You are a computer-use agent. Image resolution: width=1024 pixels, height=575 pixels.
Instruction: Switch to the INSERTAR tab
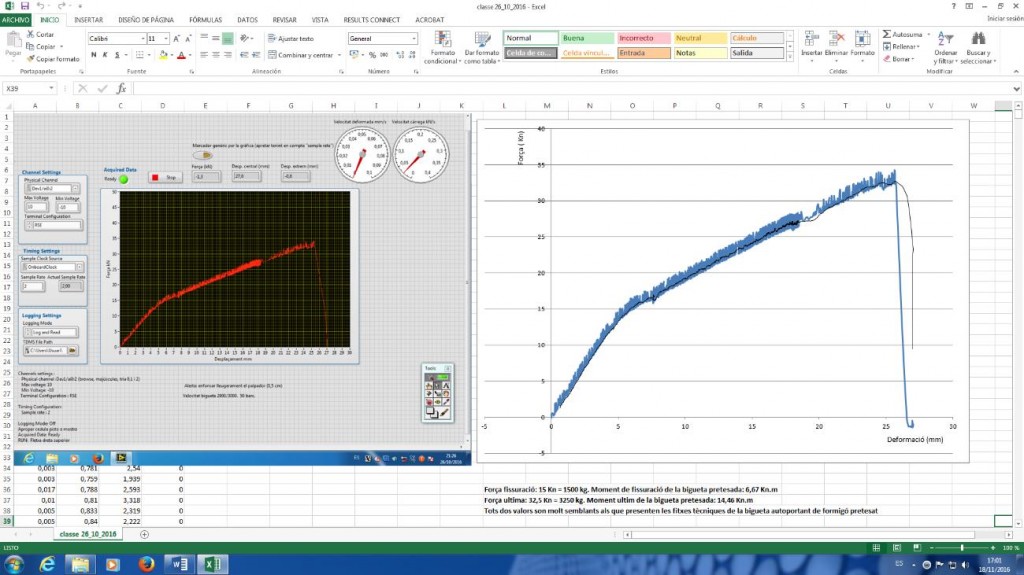(x=88, y=20)
